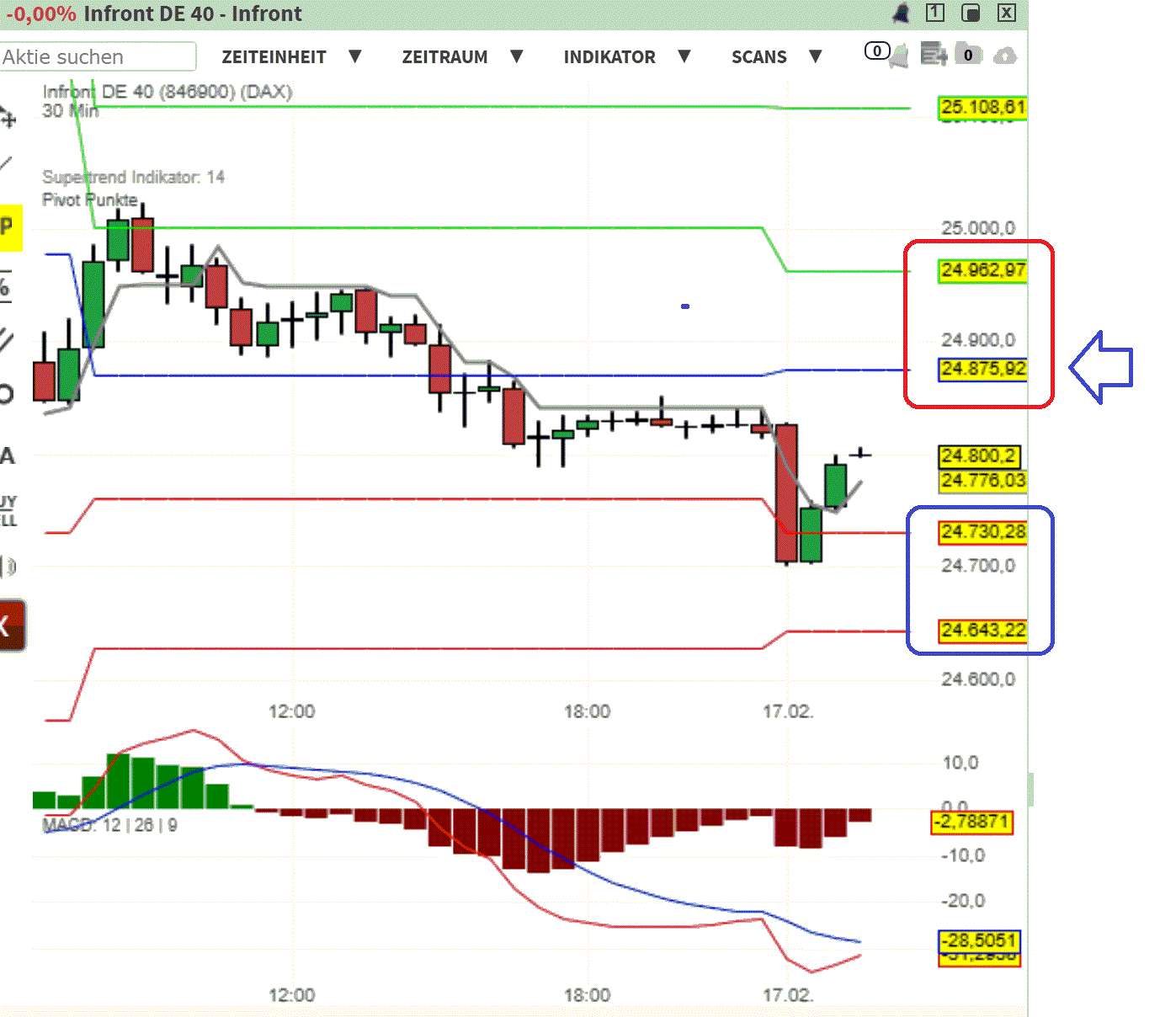
Task: Pick the text annotation tool
Action: point(8,455)
